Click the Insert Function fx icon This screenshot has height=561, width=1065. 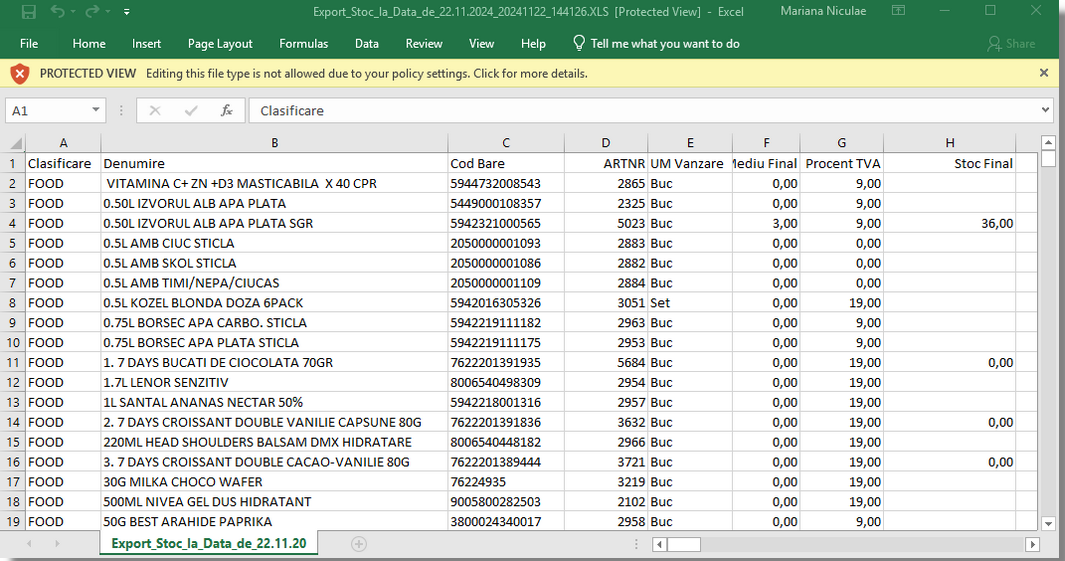[x=227, y=111]
